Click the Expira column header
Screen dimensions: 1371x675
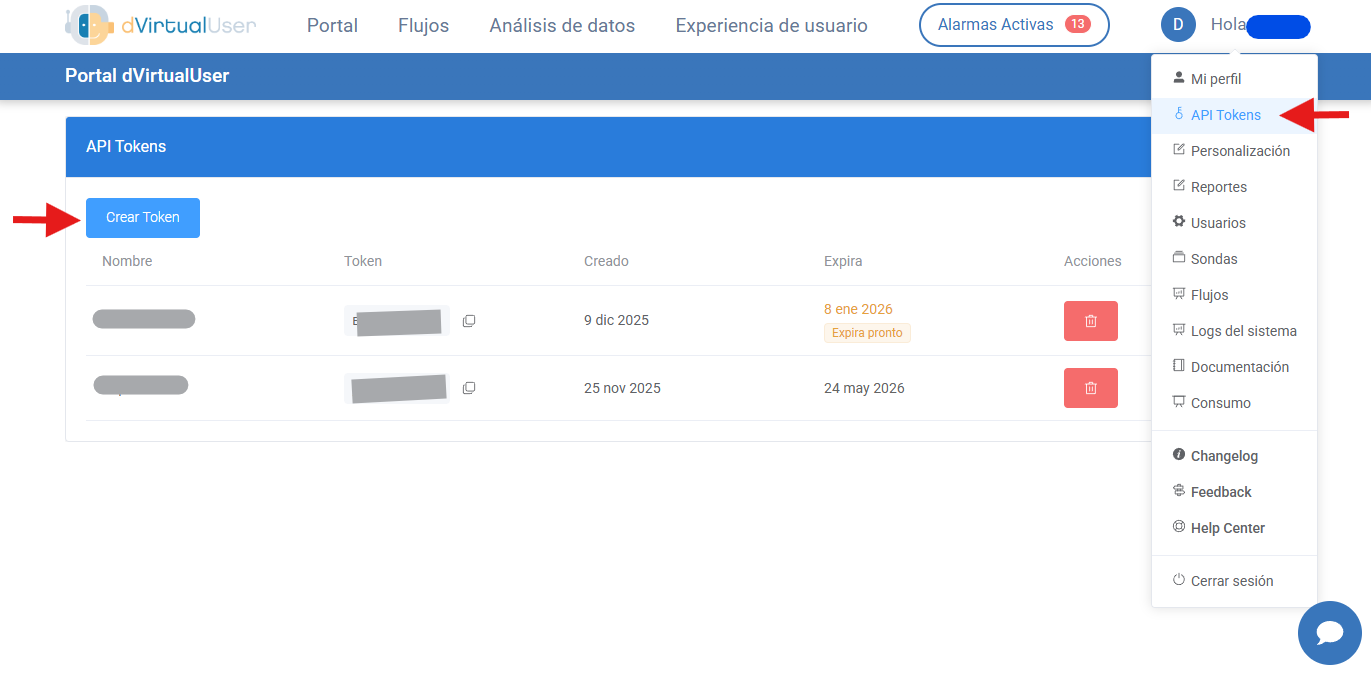843,261
